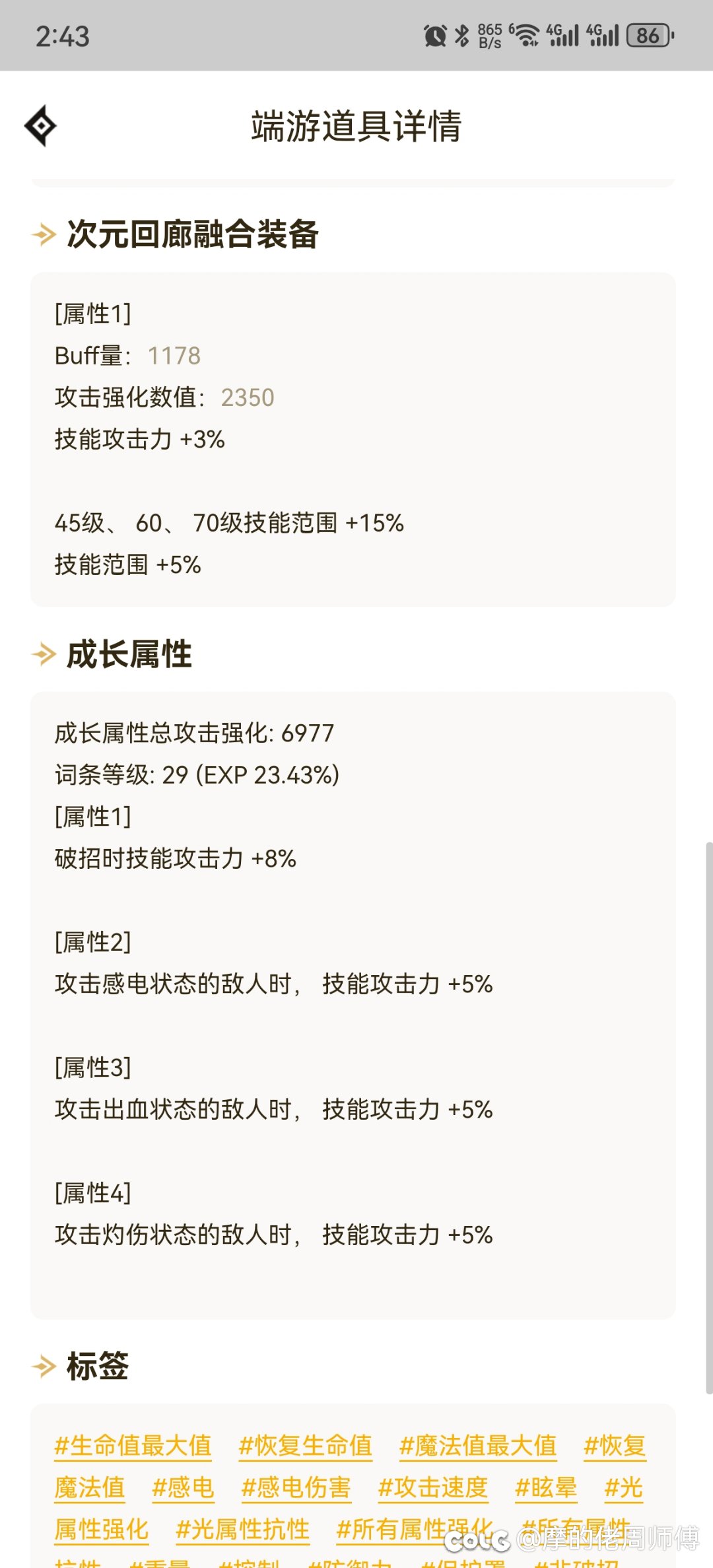Open the #恢复生命值 tag link
This screenshot has width=713, height=1568.
(x=305, y=1446)
